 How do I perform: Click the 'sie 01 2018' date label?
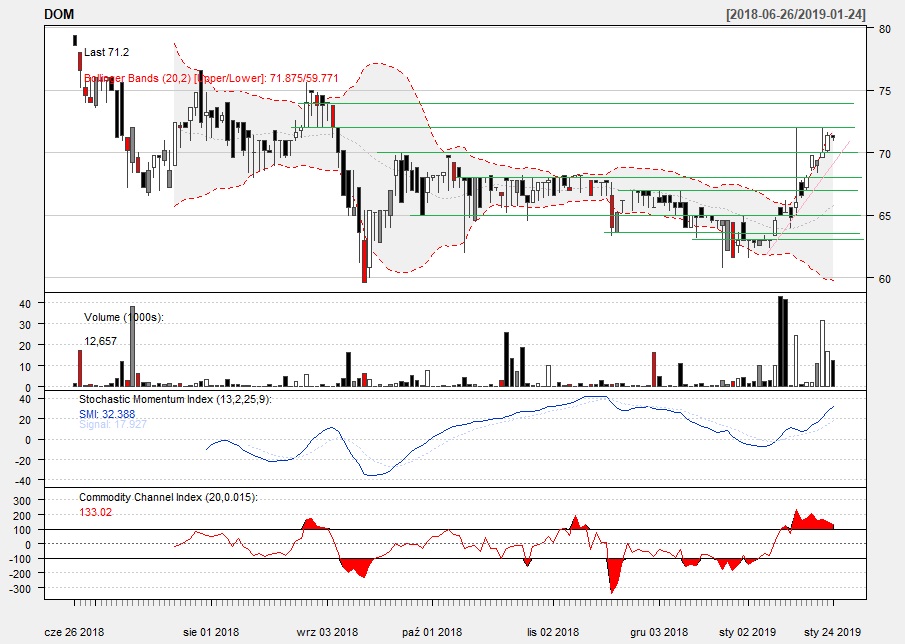pos(211,632)
